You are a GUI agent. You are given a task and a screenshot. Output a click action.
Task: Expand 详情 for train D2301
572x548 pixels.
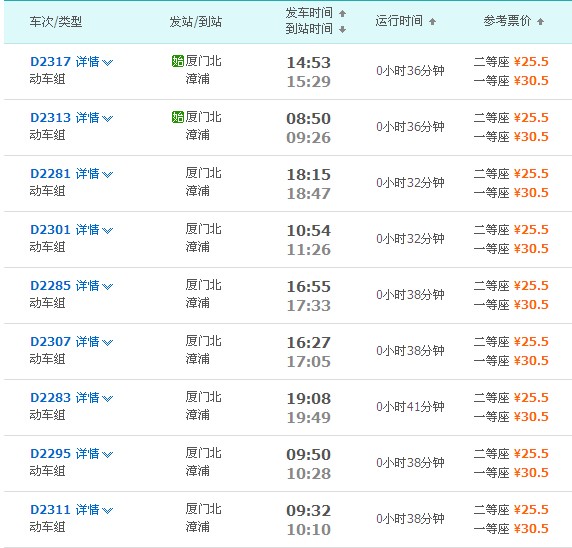pyautogui.click(x=94, y=230)
